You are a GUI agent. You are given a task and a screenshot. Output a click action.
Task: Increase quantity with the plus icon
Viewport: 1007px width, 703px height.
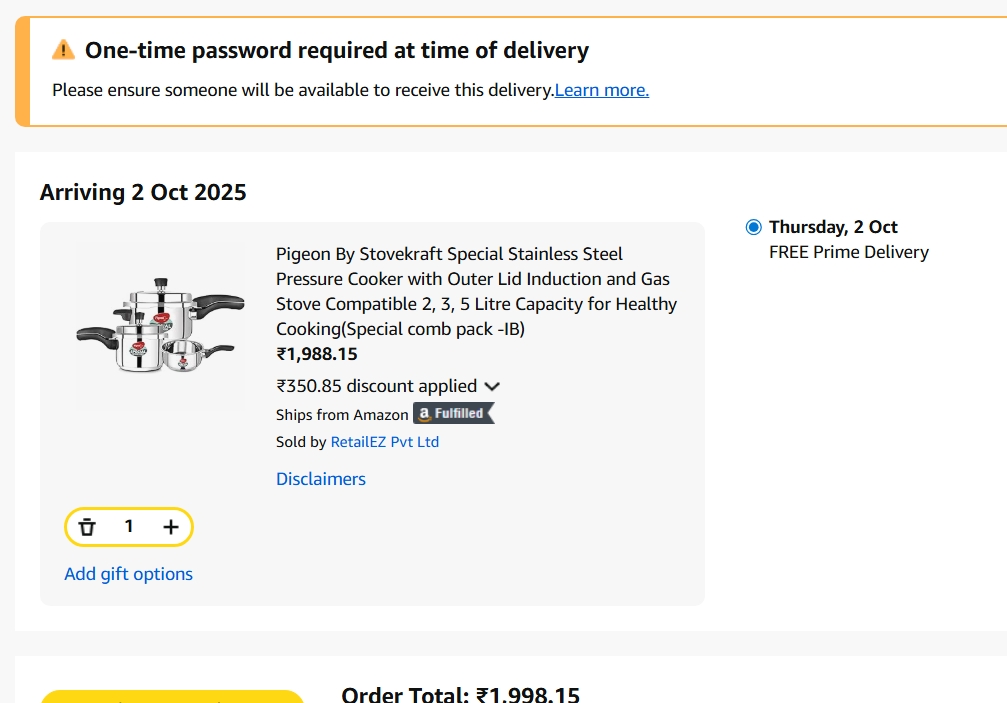[170, 526]
